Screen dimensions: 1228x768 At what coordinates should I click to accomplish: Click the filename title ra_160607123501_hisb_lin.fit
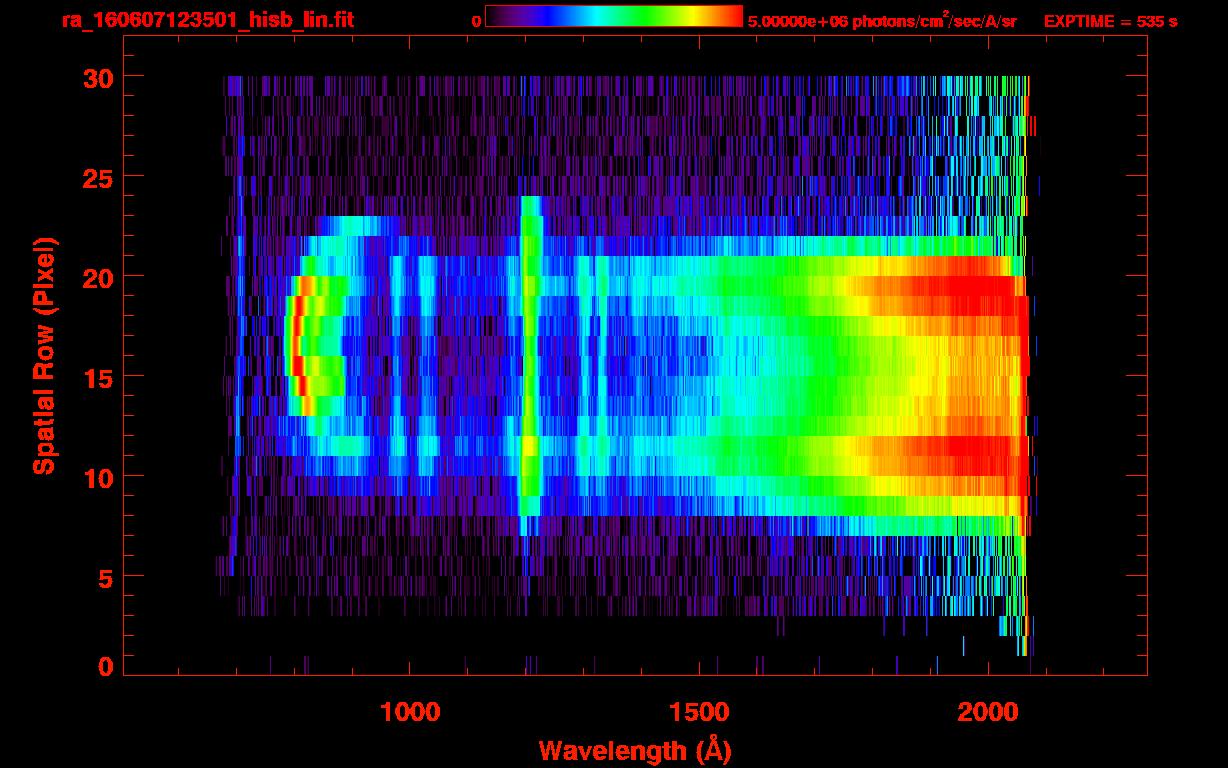[x=207, y=20]
